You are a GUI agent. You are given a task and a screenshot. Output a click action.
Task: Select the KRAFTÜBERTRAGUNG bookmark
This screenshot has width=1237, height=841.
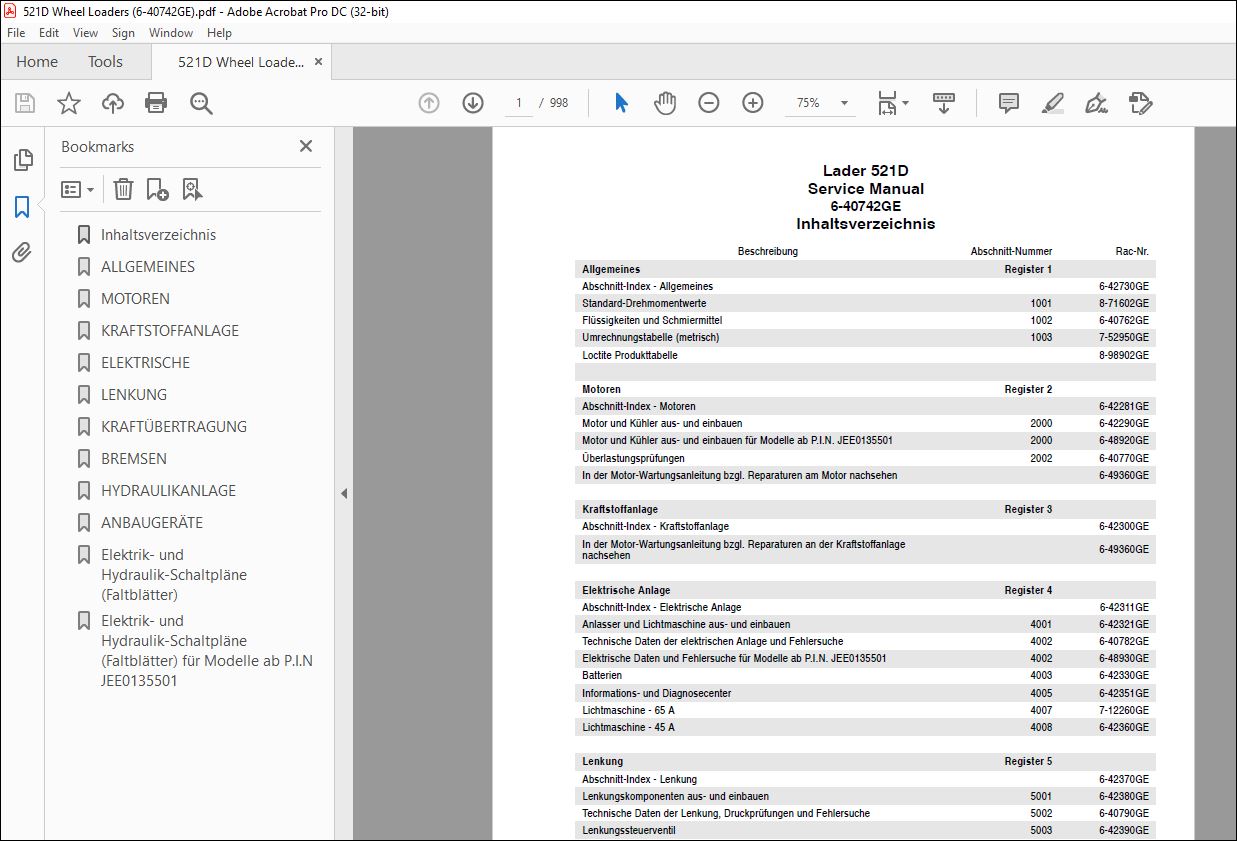174,427
